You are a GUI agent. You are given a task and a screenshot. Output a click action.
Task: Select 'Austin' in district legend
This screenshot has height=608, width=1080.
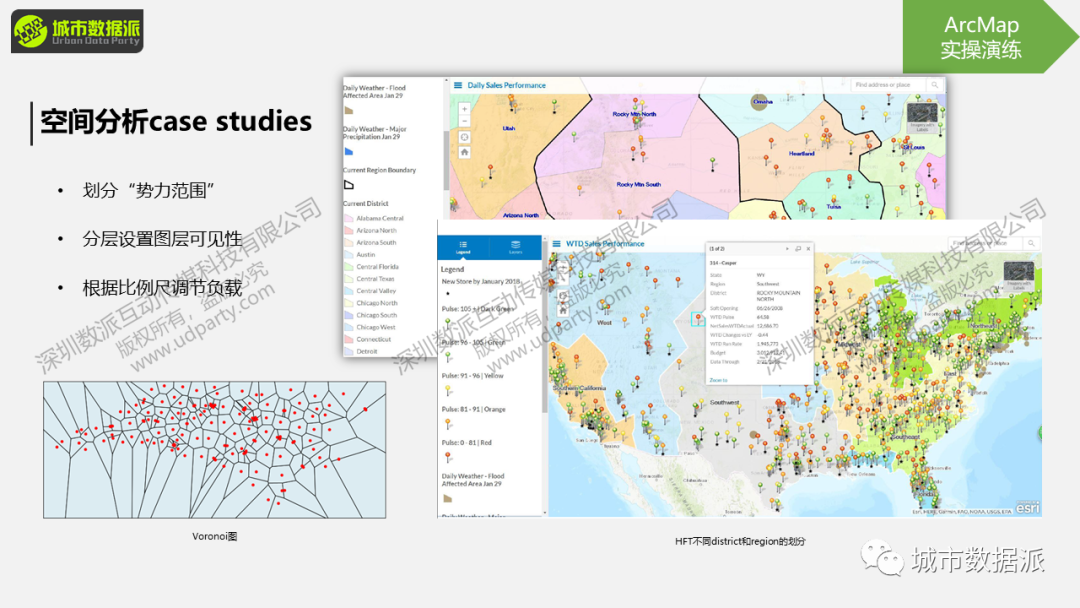pyautogui.click(x=366, y=255)
